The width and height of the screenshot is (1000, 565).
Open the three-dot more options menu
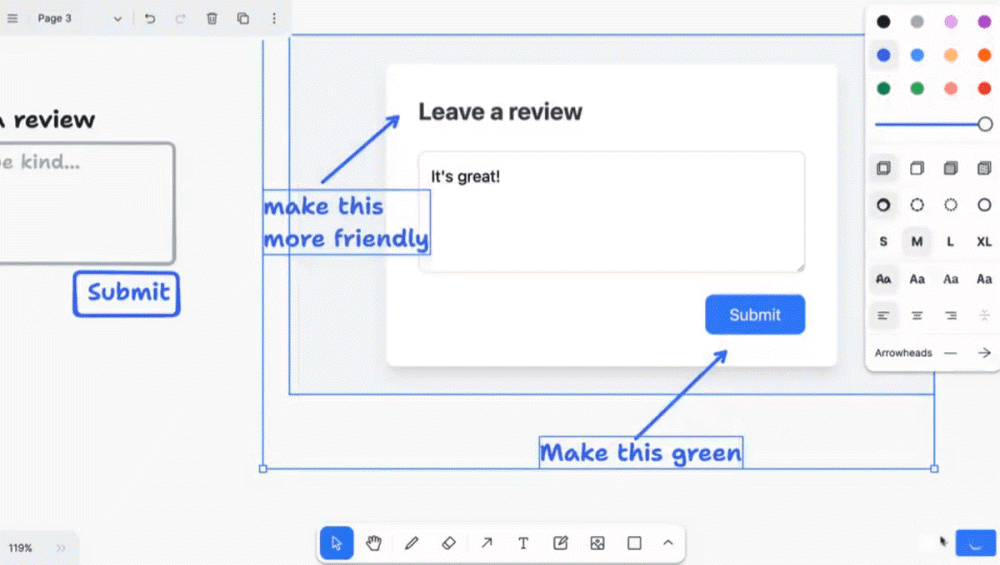pos(274,18)
